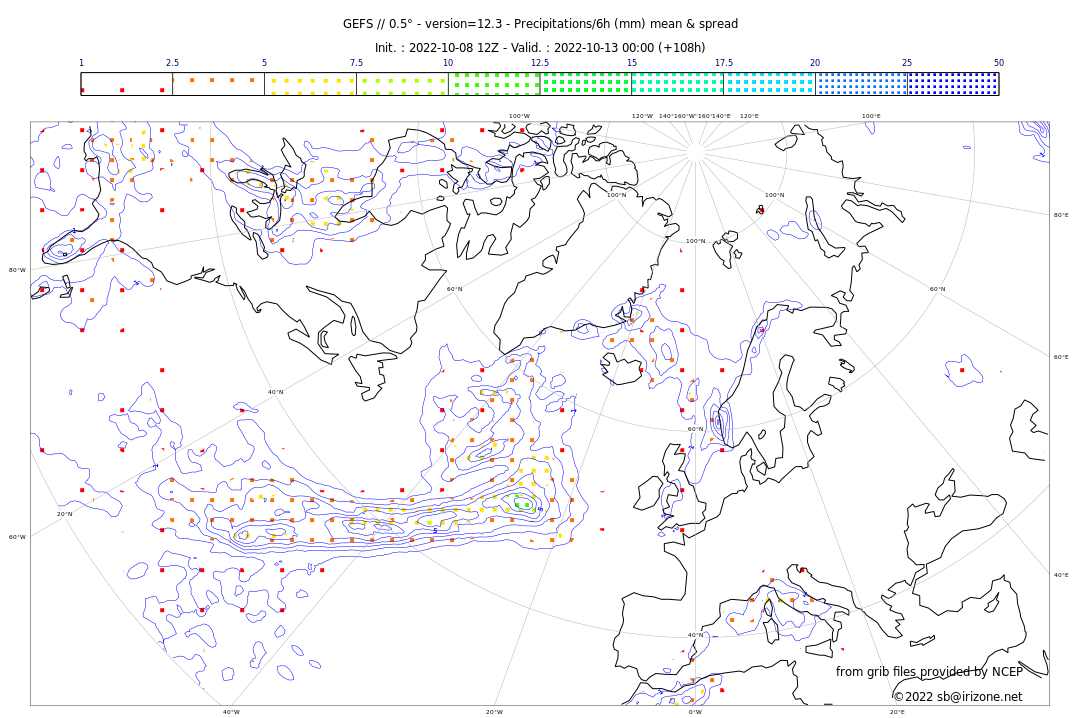Choose the cyan 17.5 to 20 mm legend box
Screen dimensions: 1080x718
769,84
